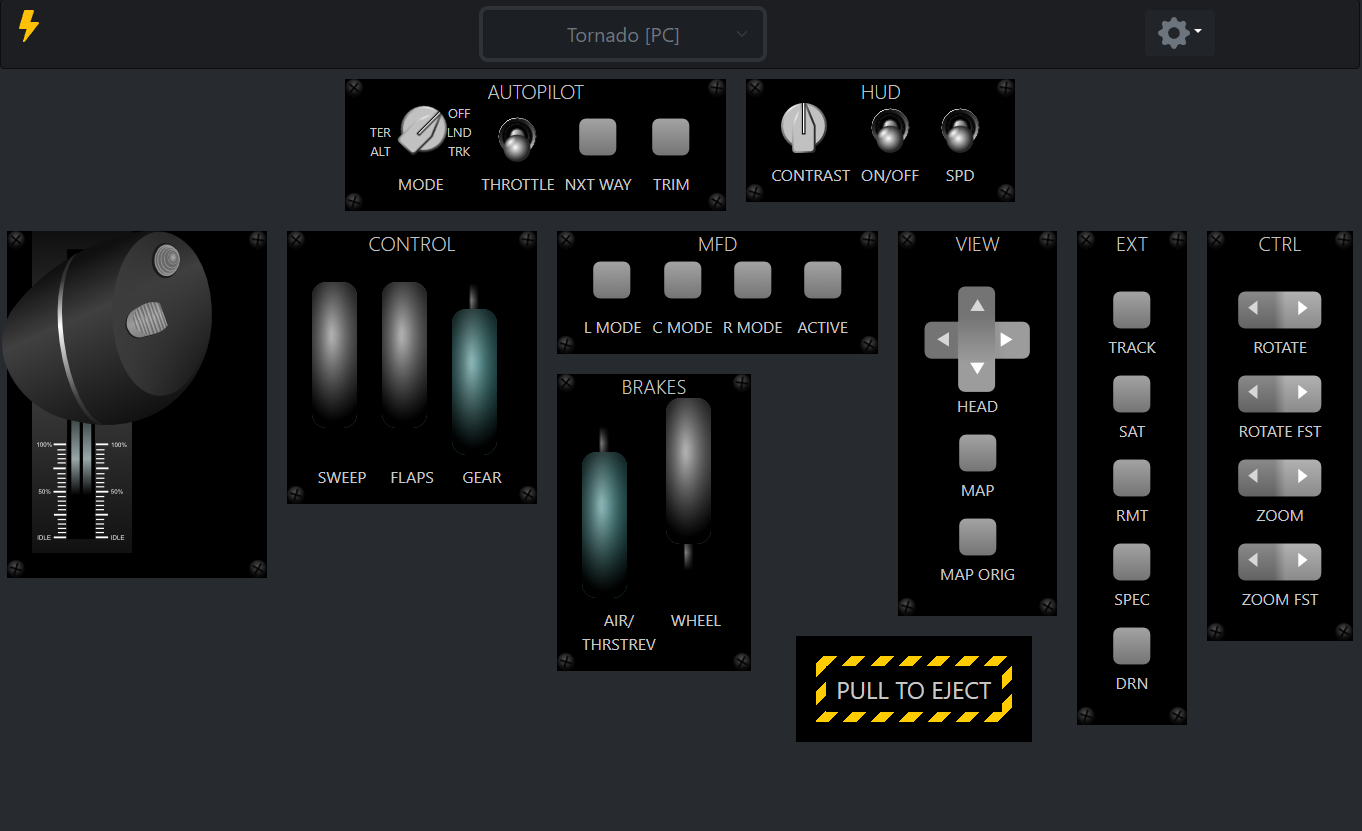The width and height of the screenshot is (1362, 831).
Task: Push the EXT RMT camera button
Action: pyautogui.click(x=1132, y=478)
